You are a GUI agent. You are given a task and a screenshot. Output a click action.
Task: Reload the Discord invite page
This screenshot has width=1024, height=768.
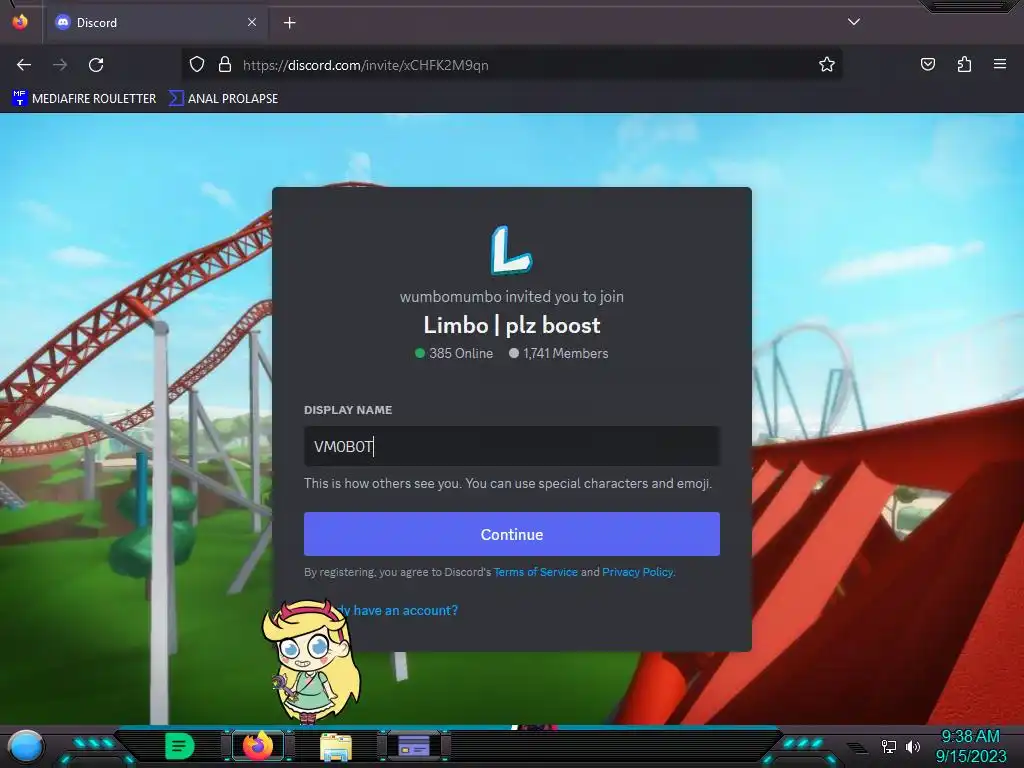96,65
